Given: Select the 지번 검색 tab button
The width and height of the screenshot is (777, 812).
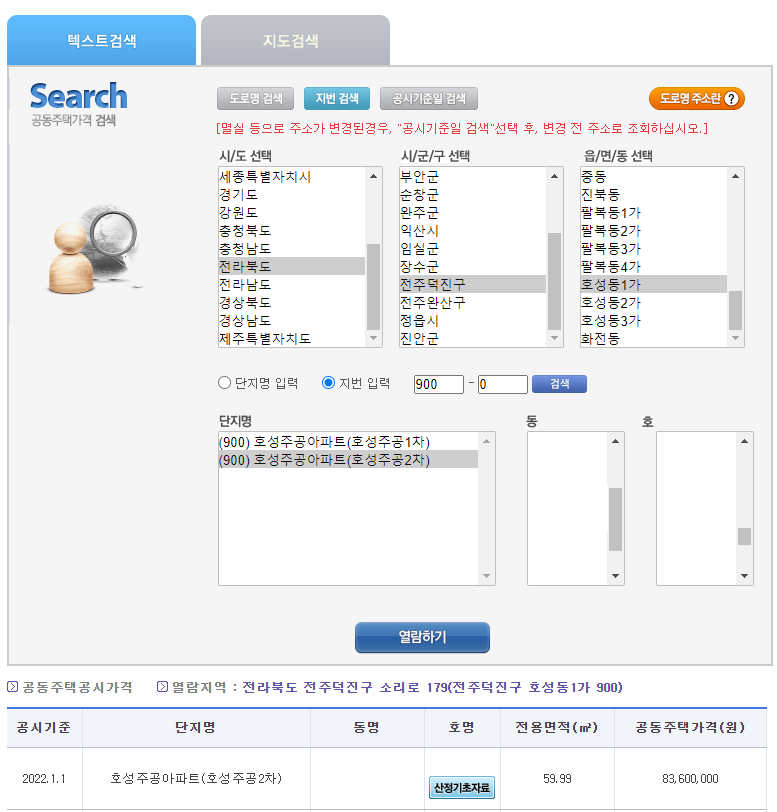Looking at the screenshot, I should pyautogui.click(x=337, y=98).
